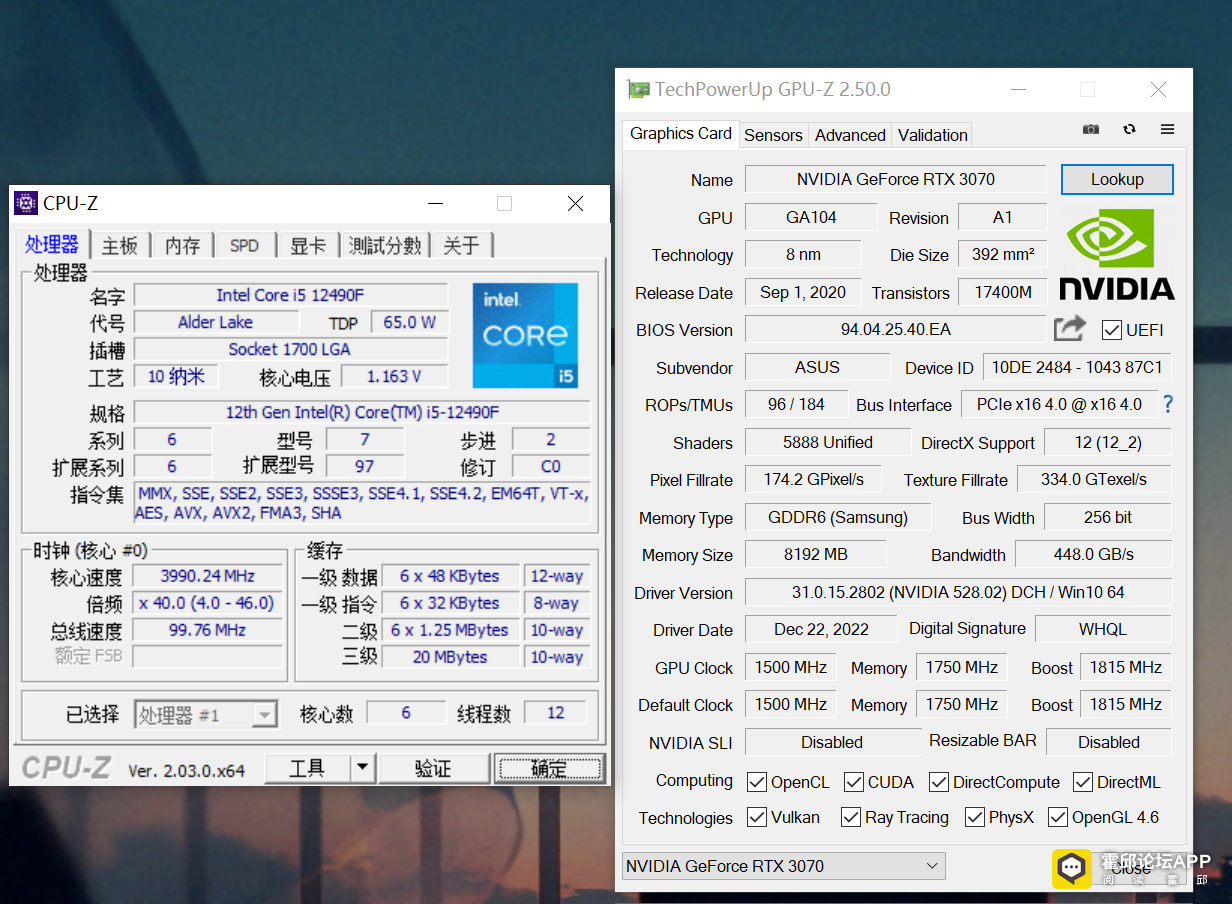Click the Device ID 10DE 2484 value
Image resolution: width=1232 pixels, height=904 pixels.
tap(1077, 367)
